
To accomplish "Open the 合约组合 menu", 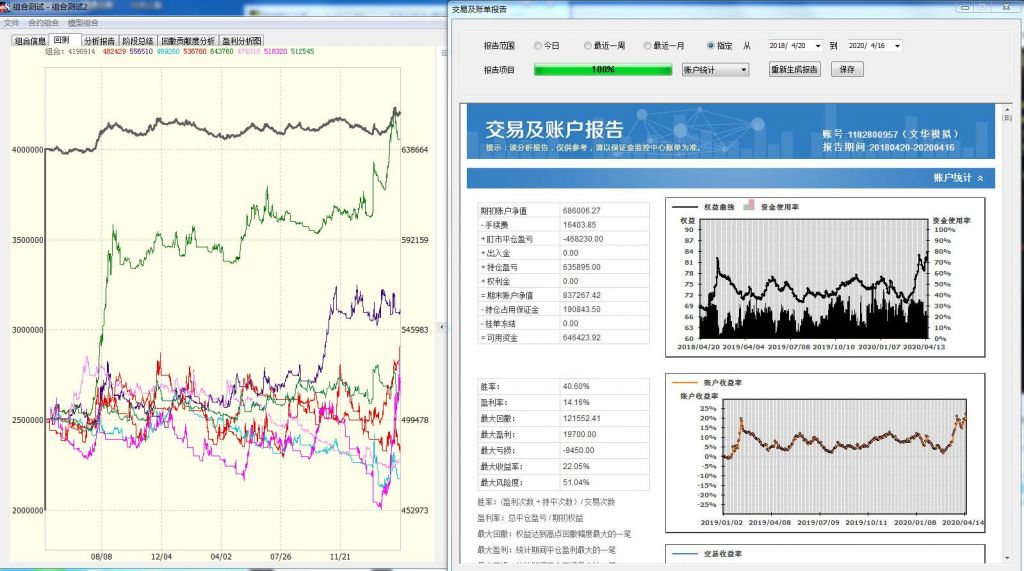I will [43, 23].
